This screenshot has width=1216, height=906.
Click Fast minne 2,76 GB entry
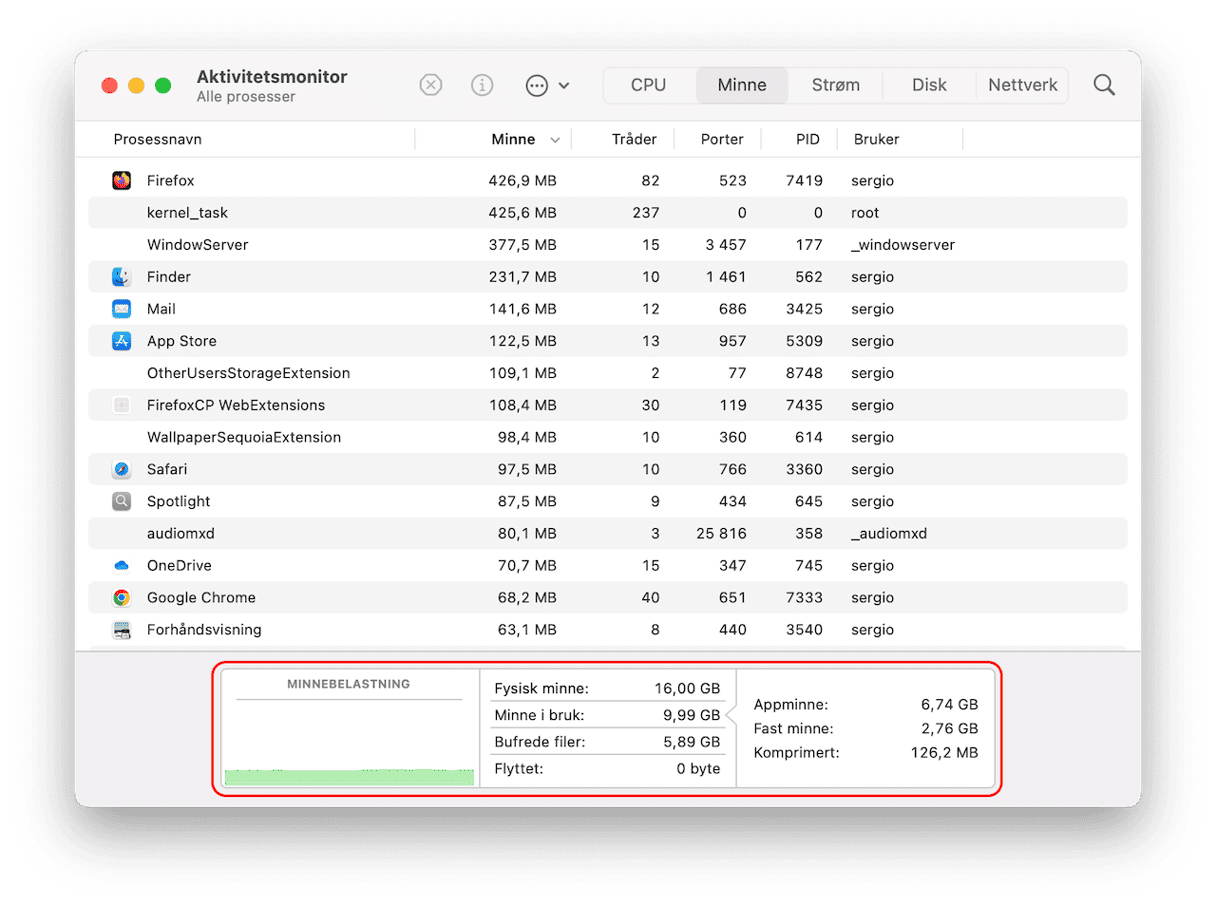point(866,728)
